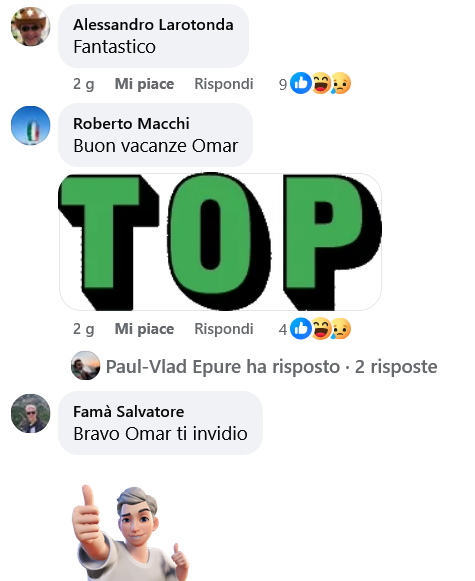Open Roberto Macchi's flag avatar
The image size is (475, 581).
[x=30, y=125]
